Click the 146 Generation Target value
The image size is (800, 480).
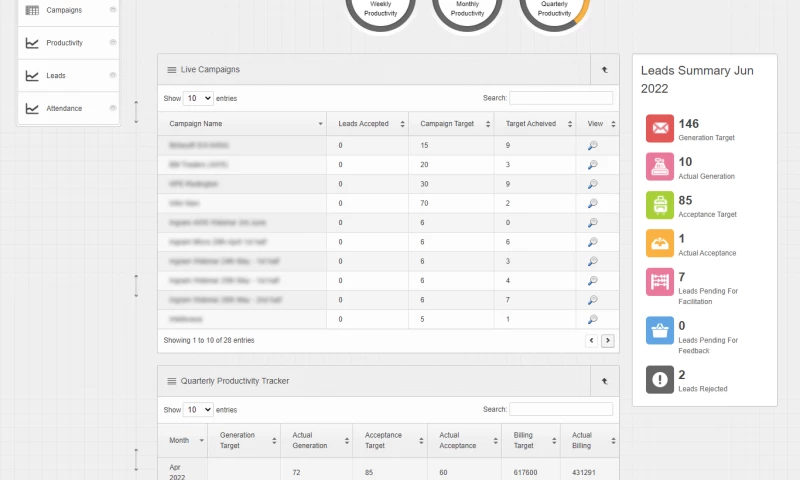click(x=689, y=124)
